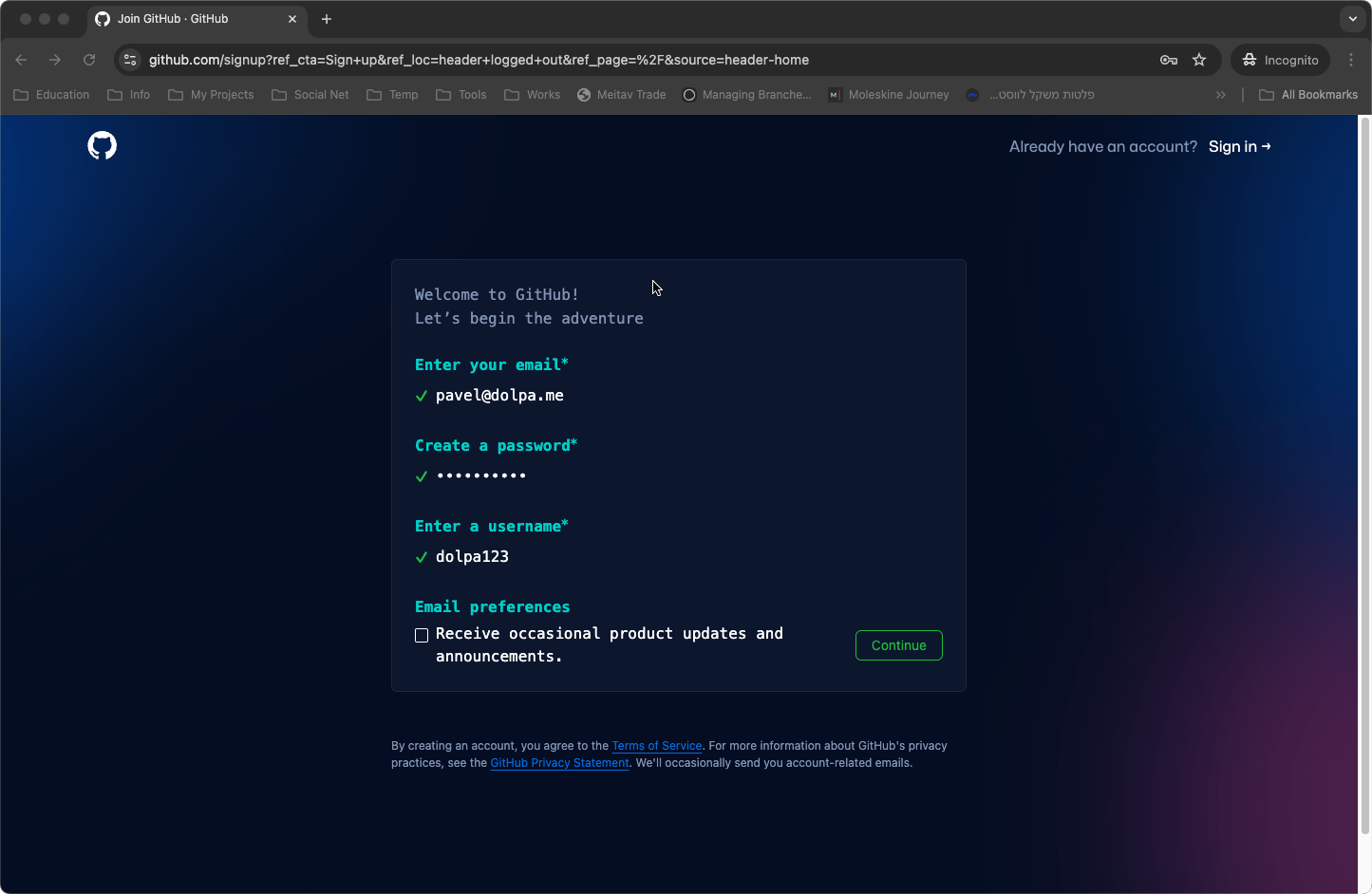Open the Terms of Service link
Screen dimensions: 1372x894
point(657,746)
